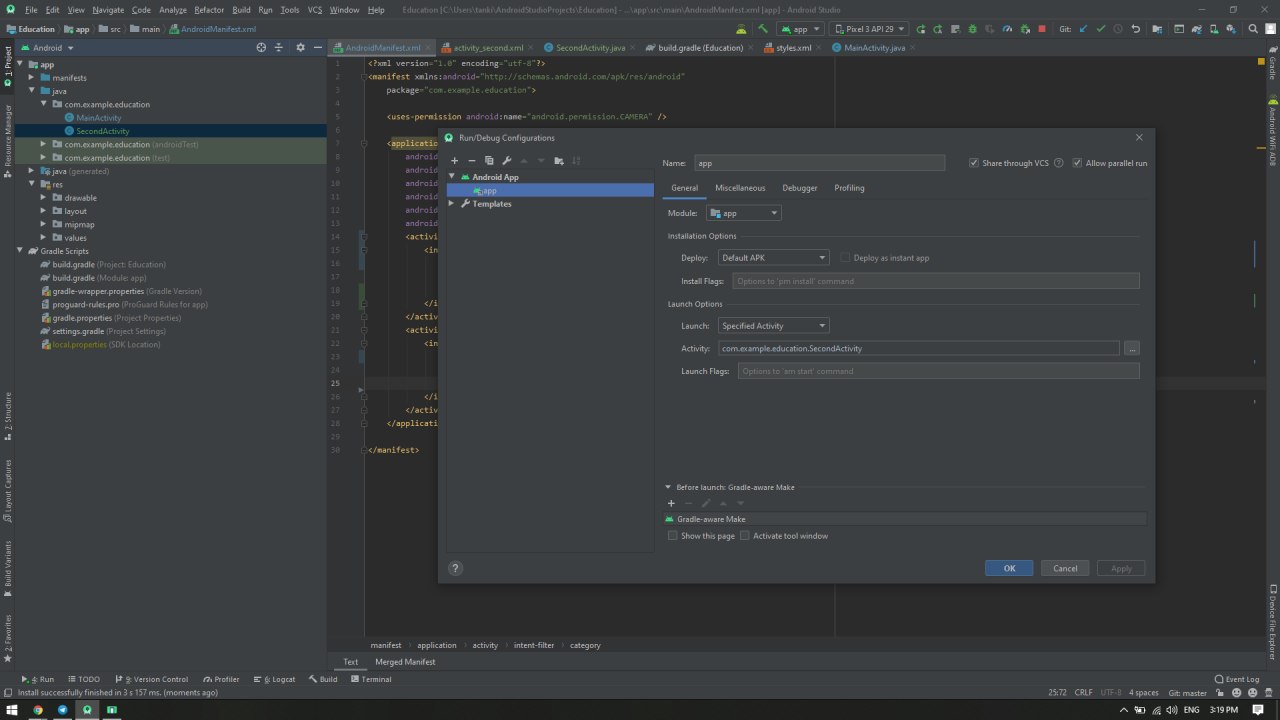The height and width of the screenshot is (720, 1280).
Task: Switch to Merged Manifest view
Action: coord(405,662)
